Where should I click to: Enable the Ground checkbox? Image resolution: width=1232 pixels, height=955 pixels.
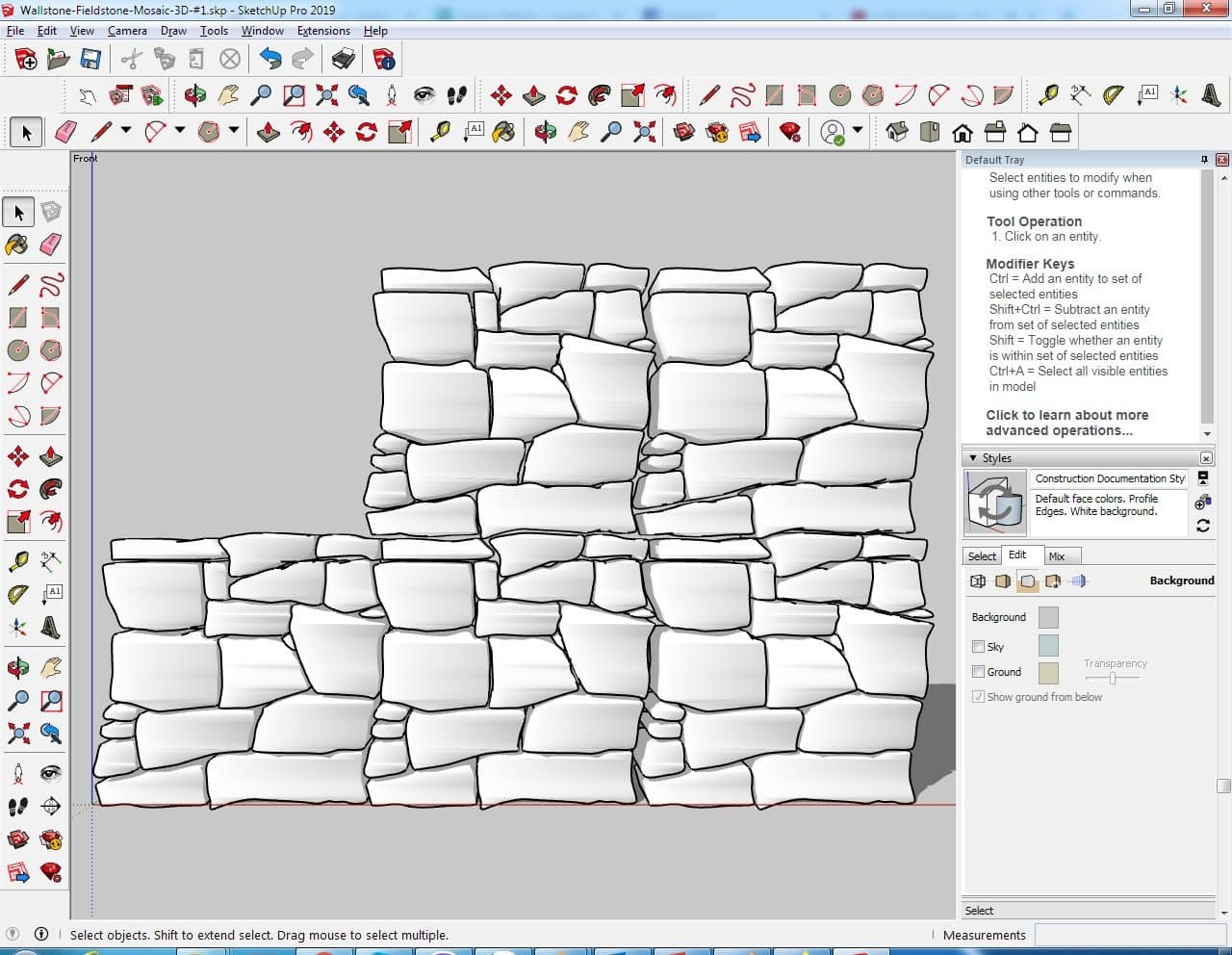978,672
